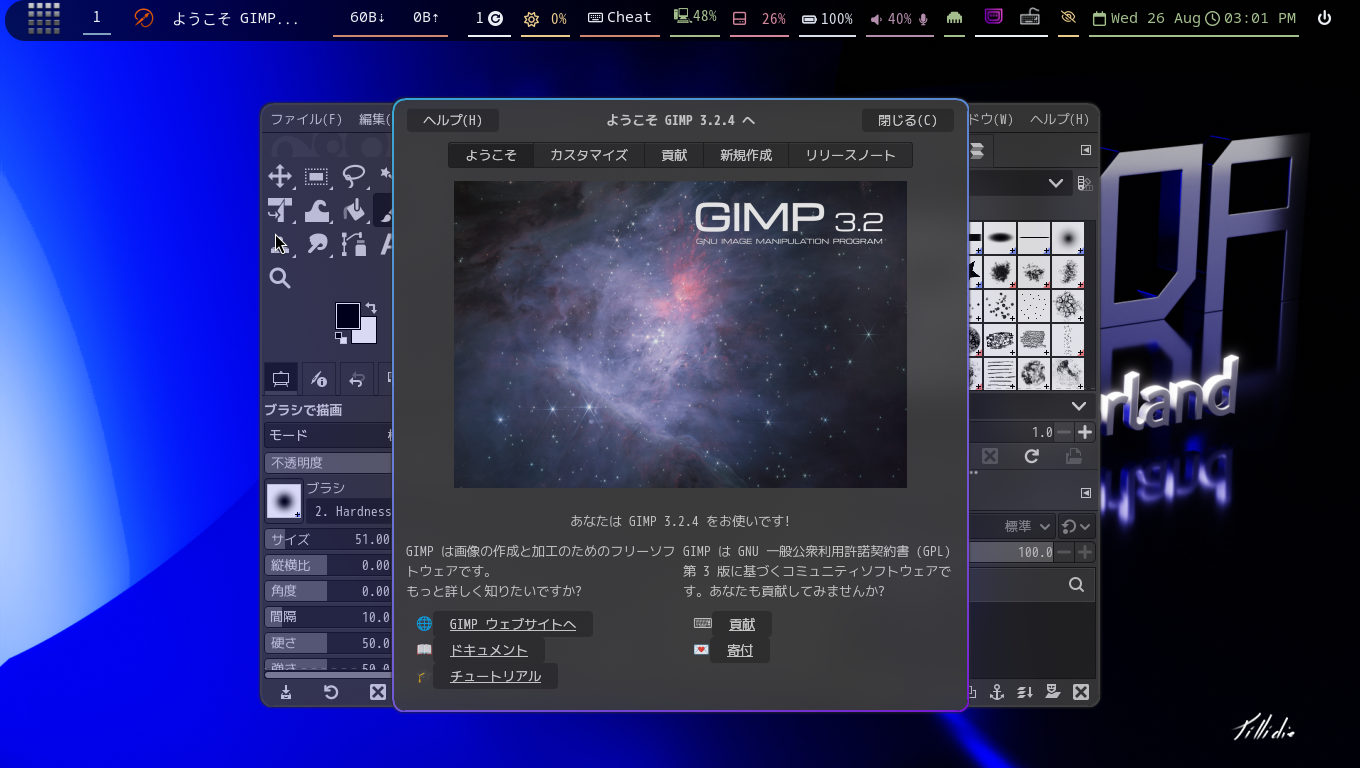
Task: Click the 縦横比 slider
Action: [x=329, y=565]
